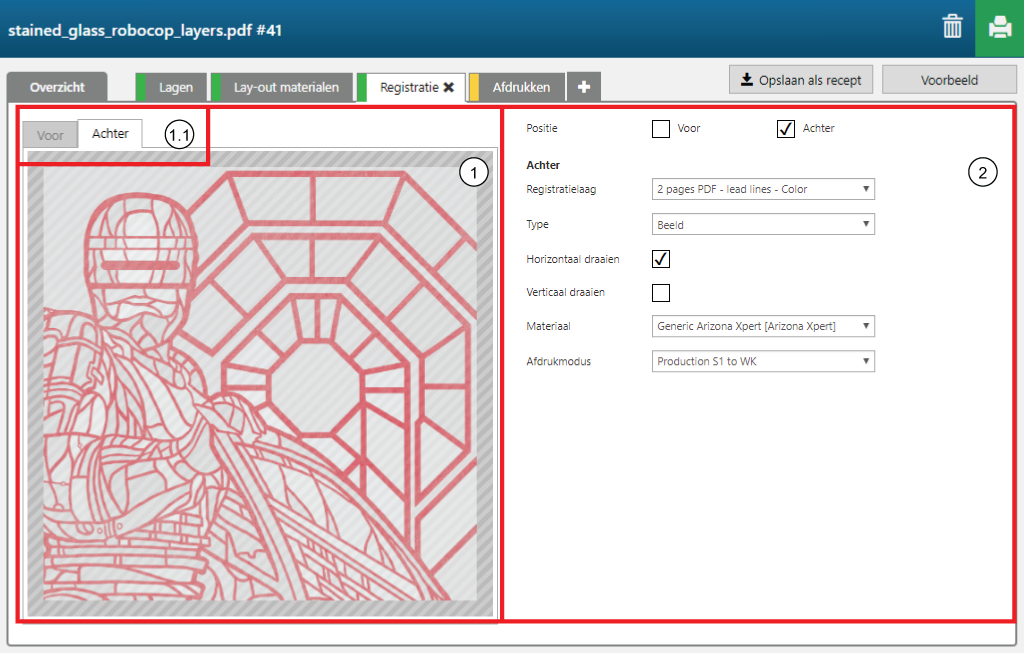Delete the job with trash can icon
The height and width of the screenshot is (653, 1024).
(952, 27)
